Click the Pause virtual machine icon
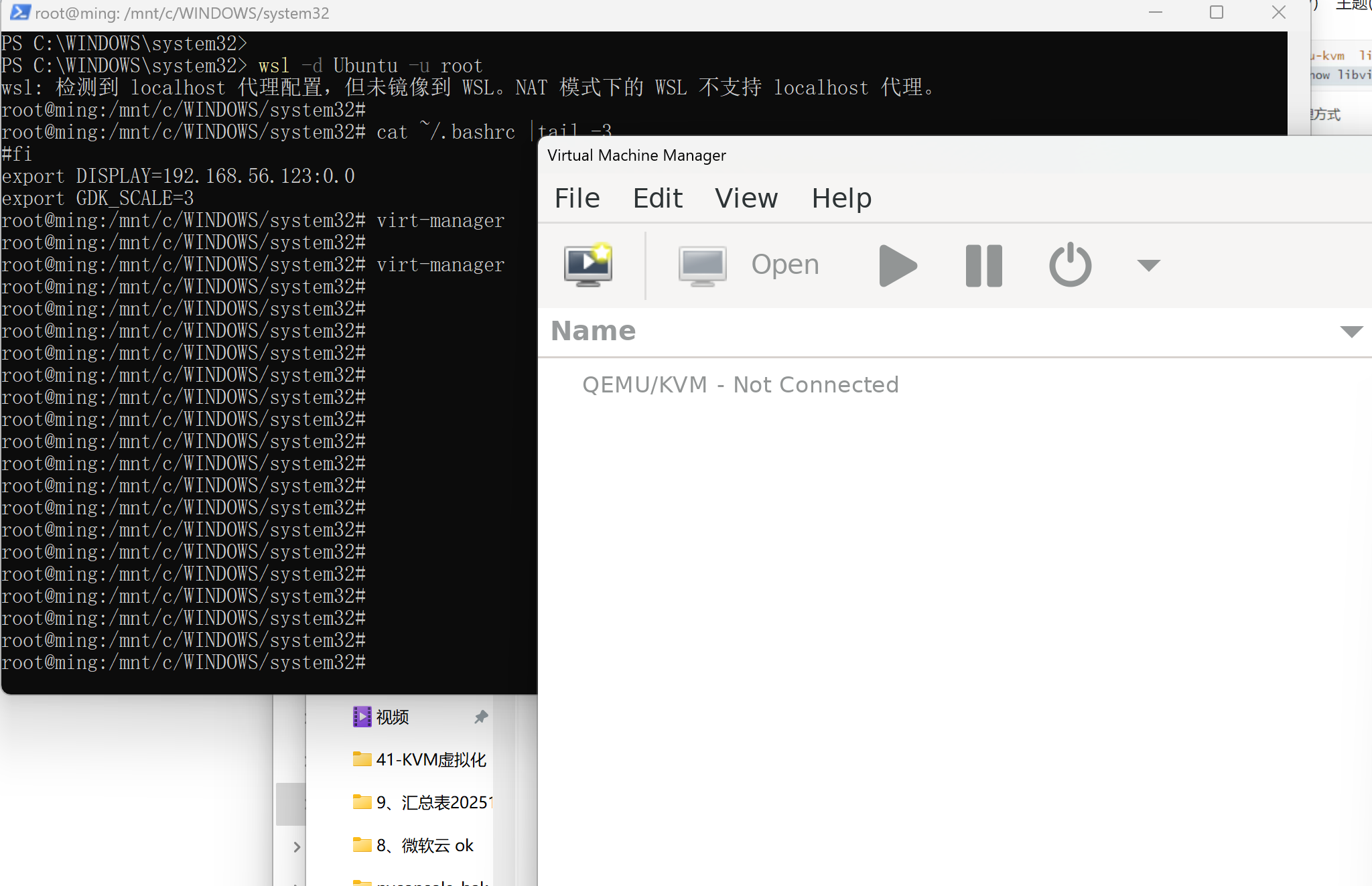The image size is (1372, 886). (983, 265)
